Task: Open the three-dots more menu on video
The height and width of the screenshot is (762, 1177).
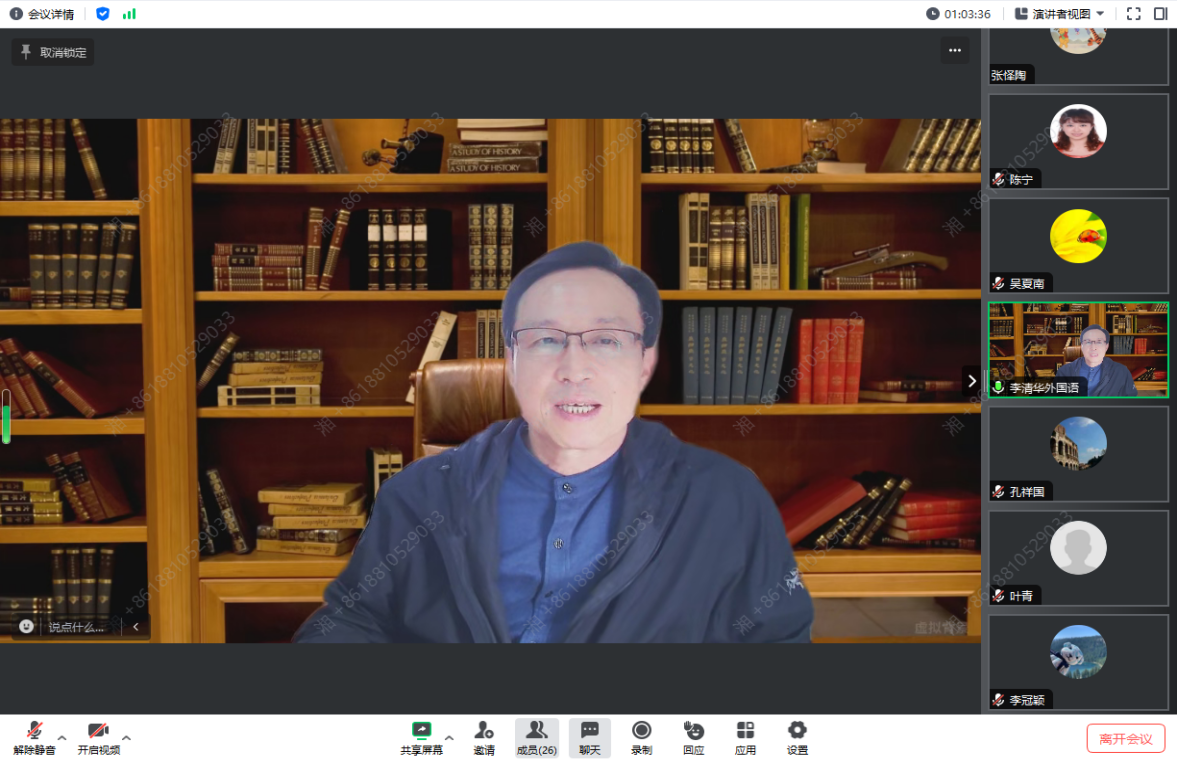Action: [x=954, y=51]
